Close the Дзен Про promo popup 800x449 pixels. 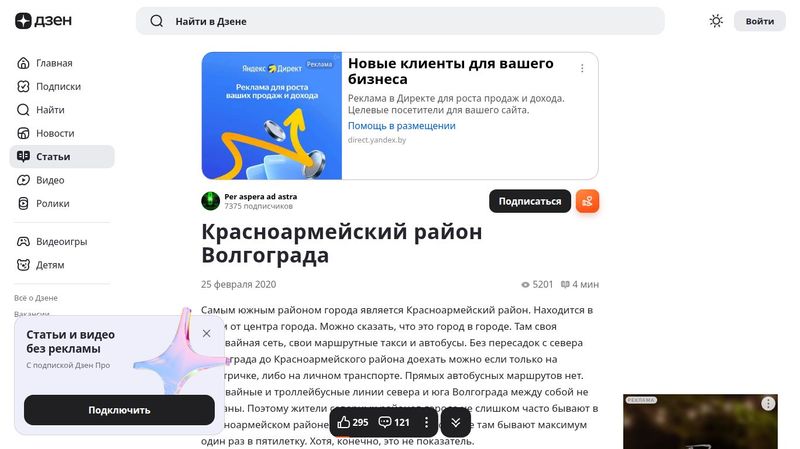click(207, 334)
